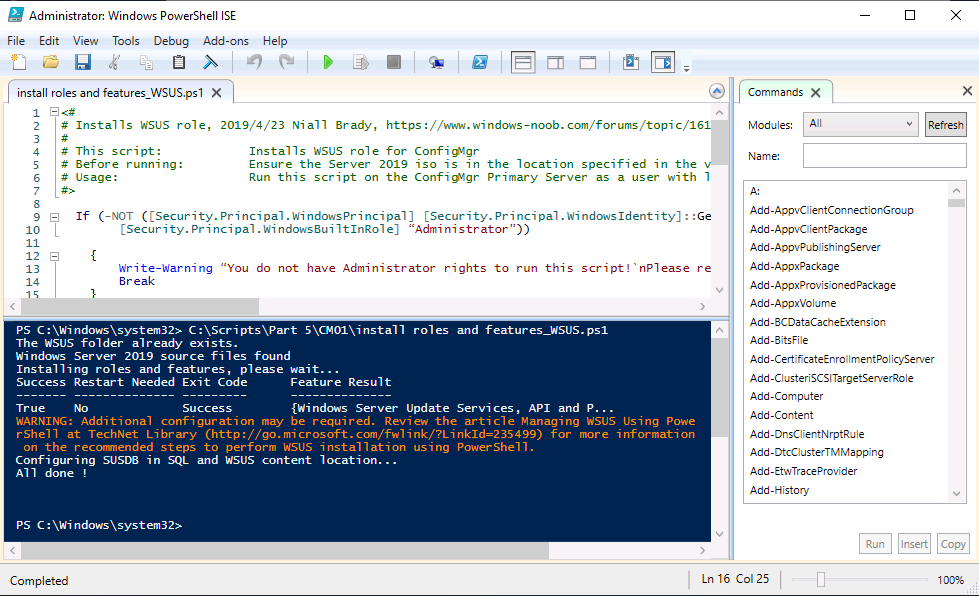979x596 pixels.
Task: Click the Insert button in Commands pane
Action: (x=914, y=544)
